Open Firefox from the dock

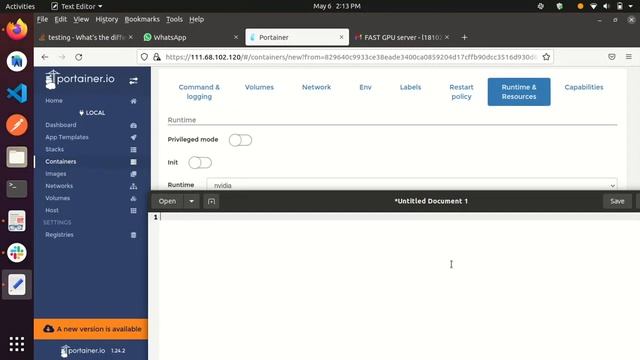(17, 29)
